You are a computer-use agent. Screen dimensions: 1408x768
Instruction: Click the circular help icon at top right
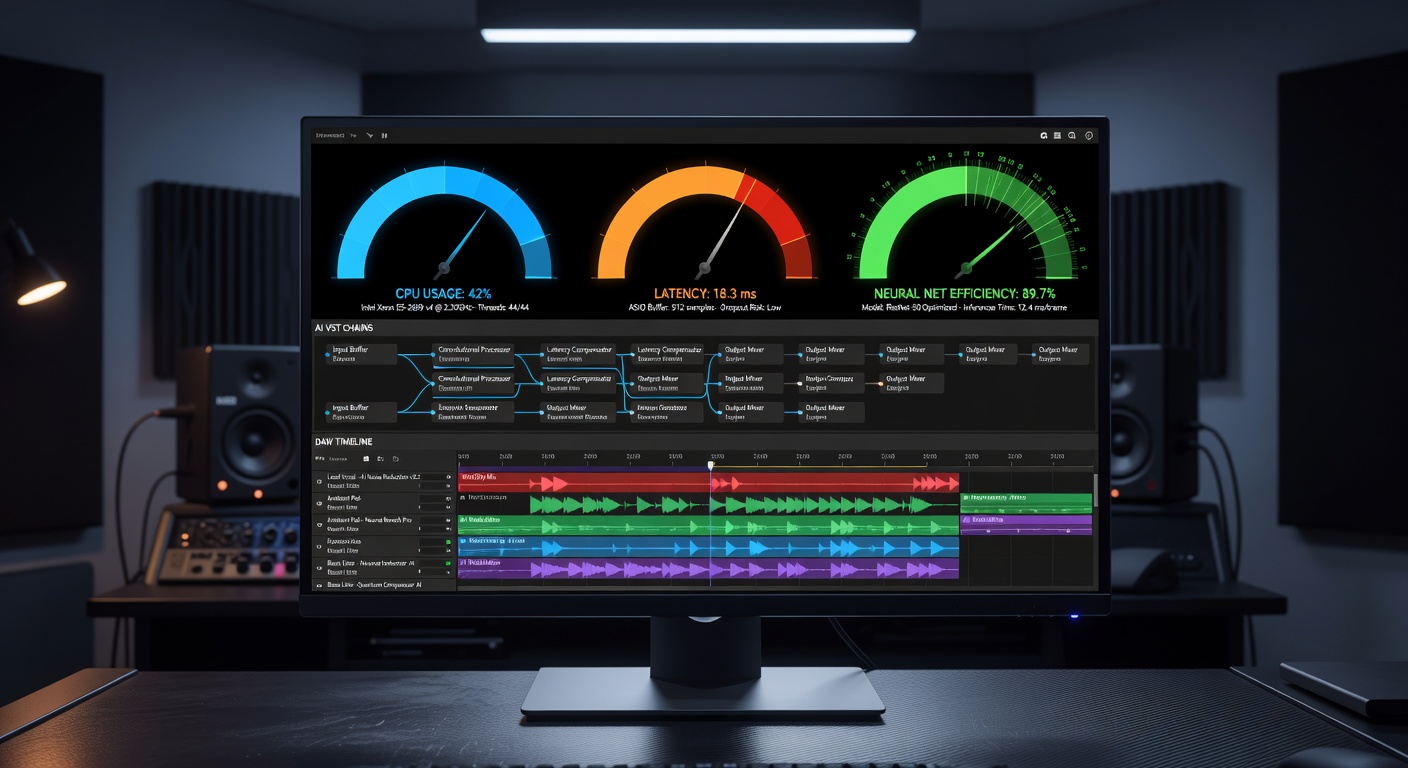(x=1089, y=136)
